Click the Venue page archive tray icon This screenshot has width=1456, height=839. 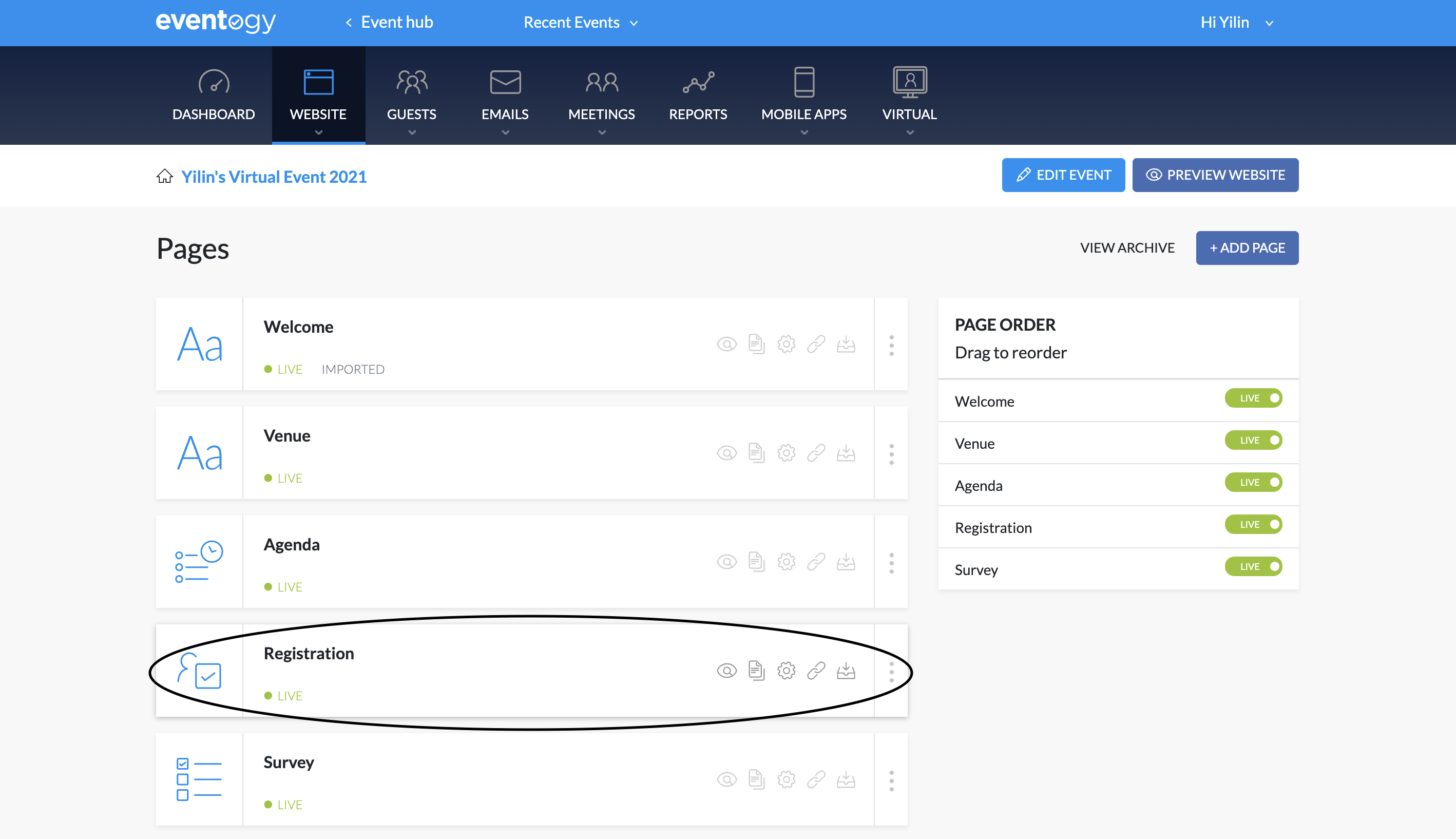coord(846,453)
